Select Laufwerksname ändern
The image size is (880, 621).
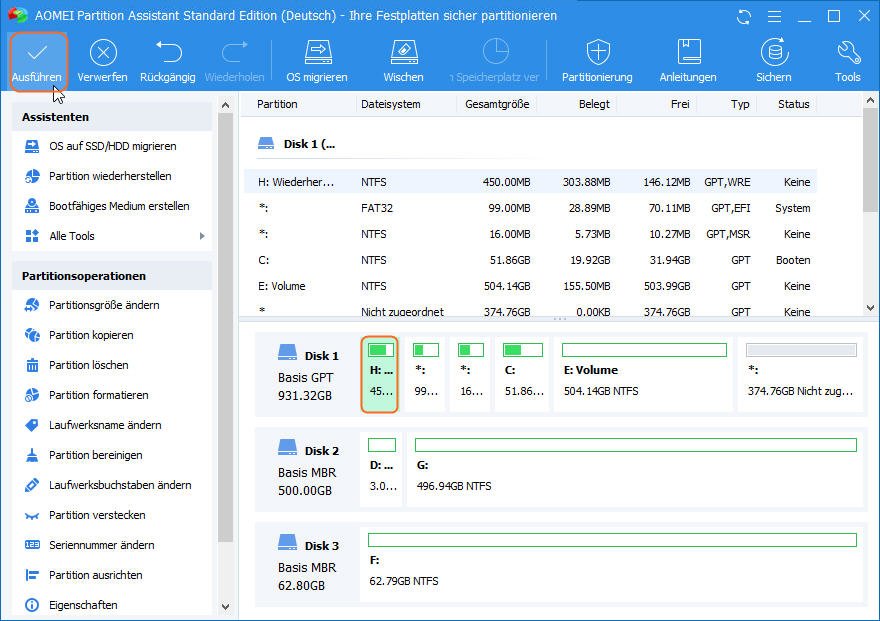coord(112,425)
